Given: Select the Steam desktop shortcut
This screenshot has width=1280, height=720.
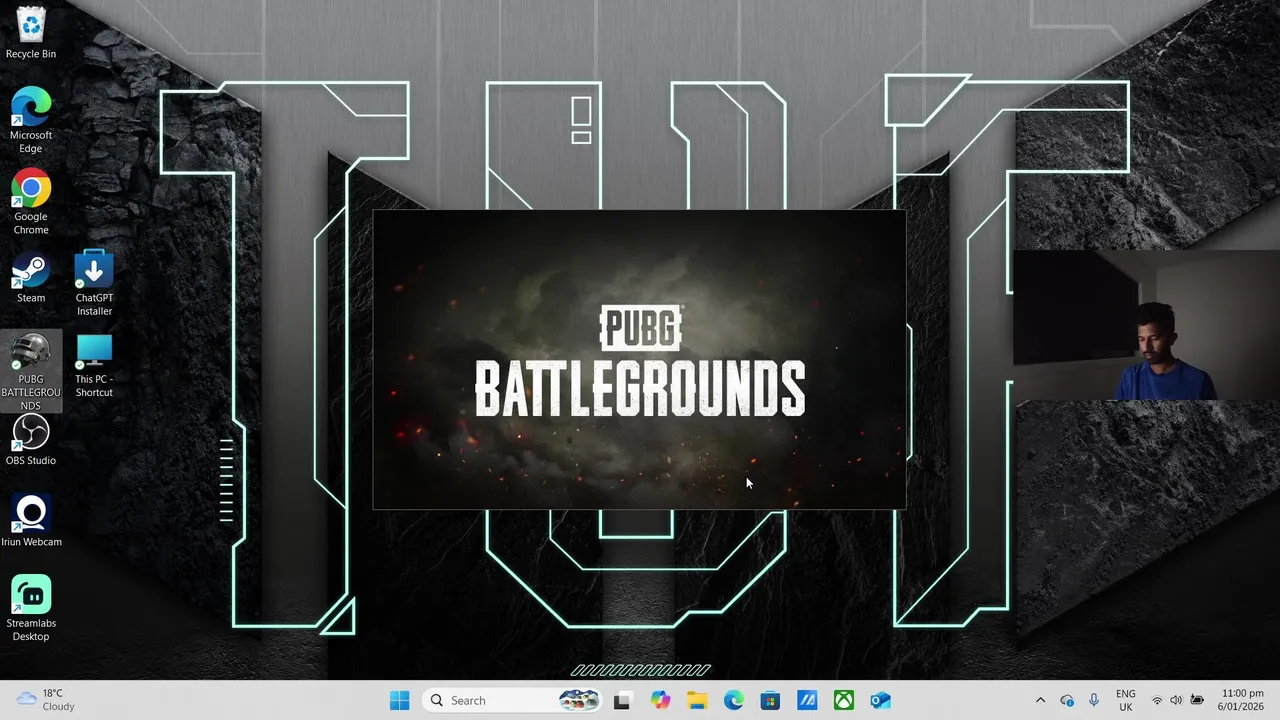Looking at the screenshot, I should [x=31, y=277].
